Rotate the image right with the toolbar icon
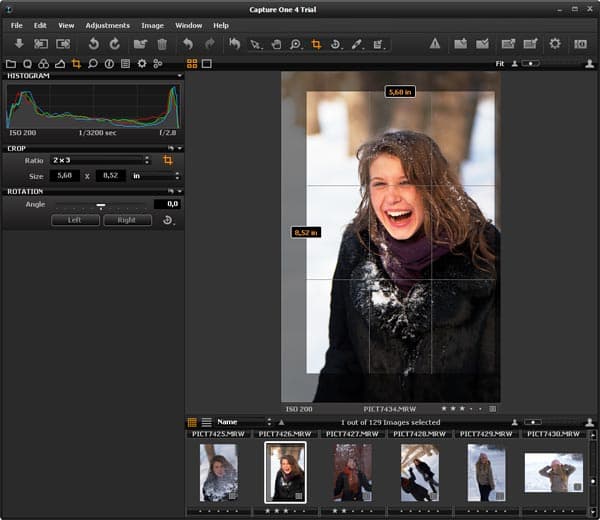Image resolution: width=600 pixels, height=520 pixels. (114, 44)
